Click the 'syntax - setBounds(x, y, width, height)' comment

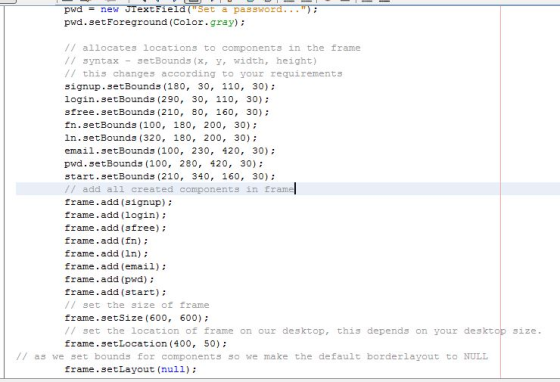tap(190, 61)
